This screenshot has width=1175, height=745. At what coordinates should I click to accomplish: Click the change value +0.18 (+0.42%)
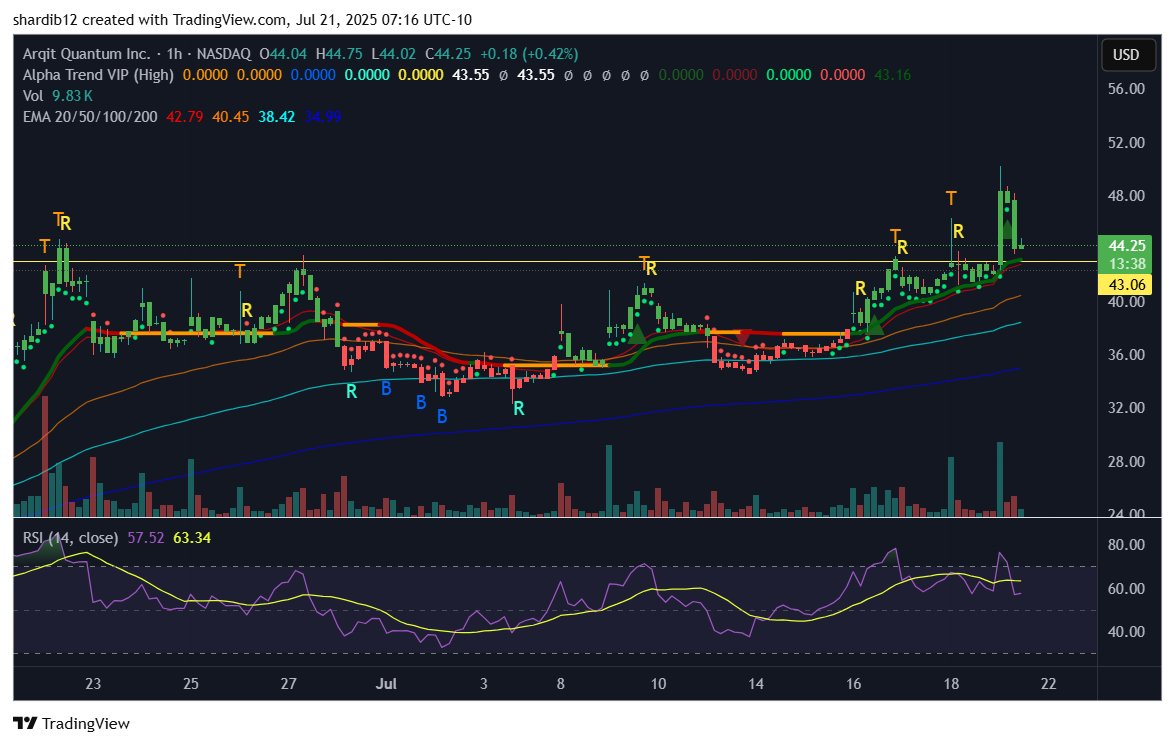pyautogui.click(x=529, y=54)
